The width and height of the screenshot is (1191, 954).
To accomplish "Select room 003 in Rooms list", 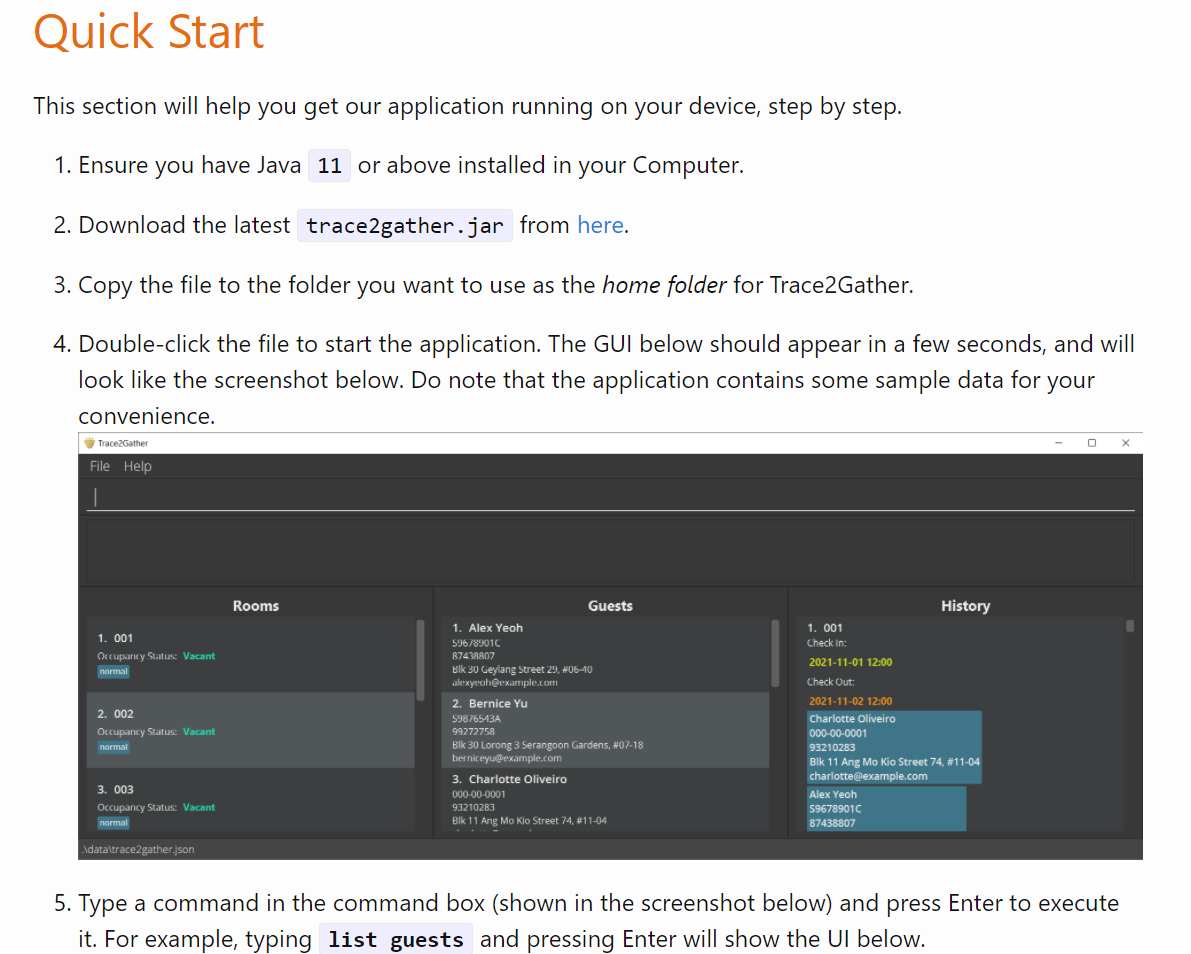I will pos(251,800).
